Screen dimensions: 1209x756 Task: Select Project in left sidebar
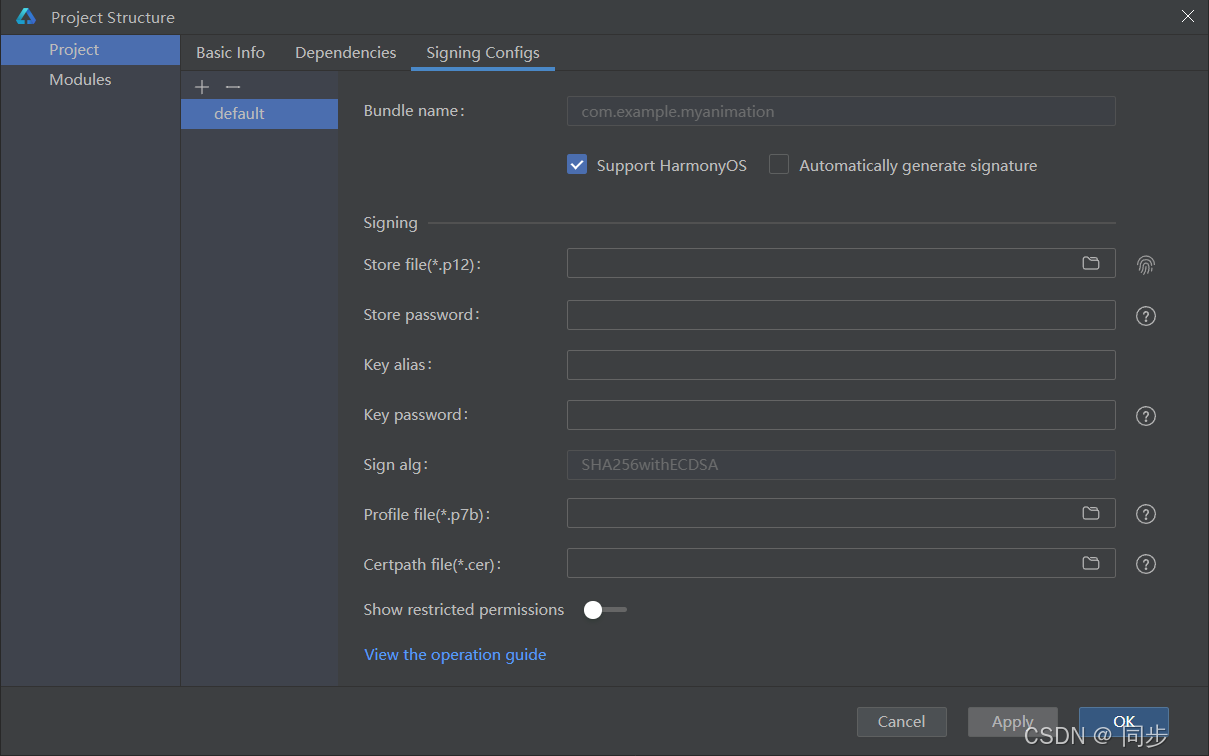click(90, 50)
